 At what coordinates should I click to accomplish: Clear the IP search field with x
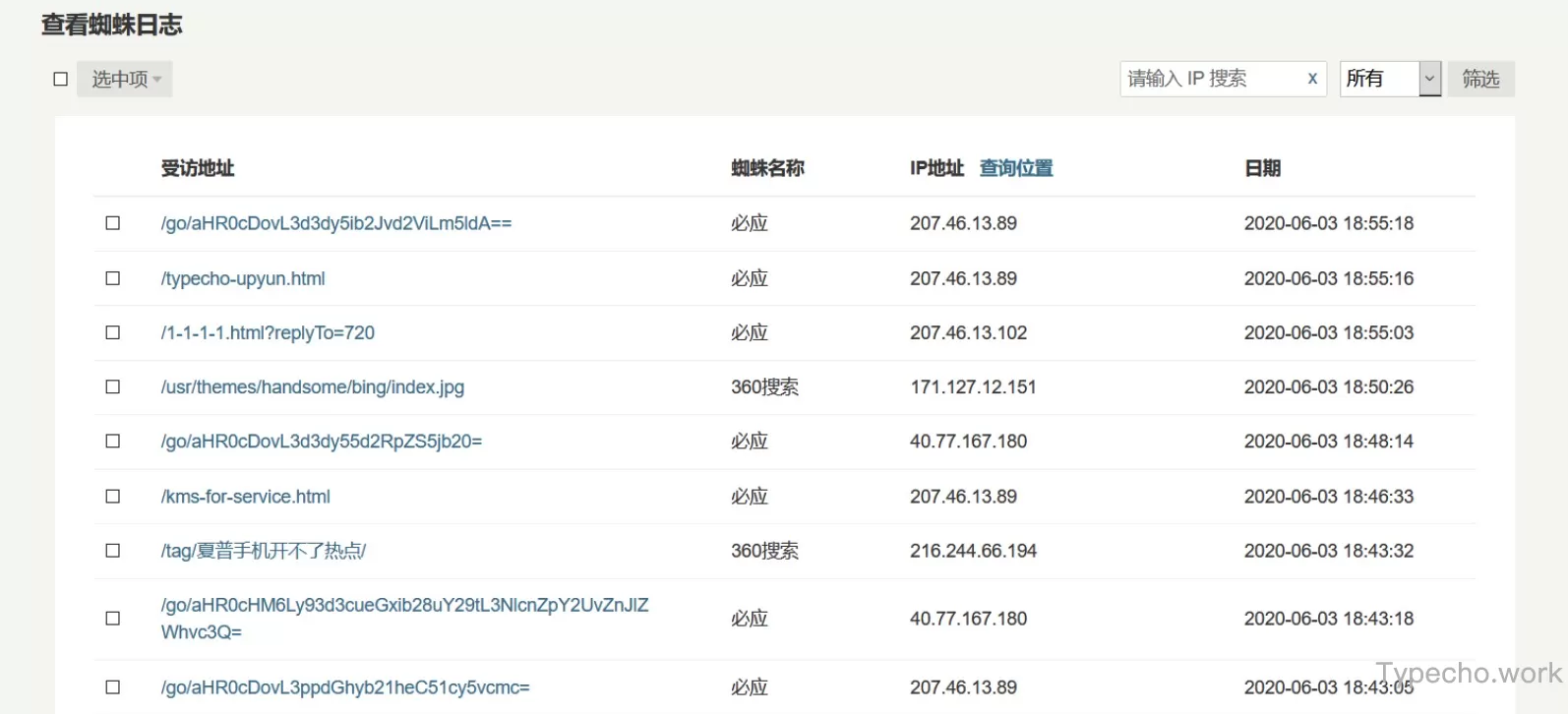pos(1311,79)
